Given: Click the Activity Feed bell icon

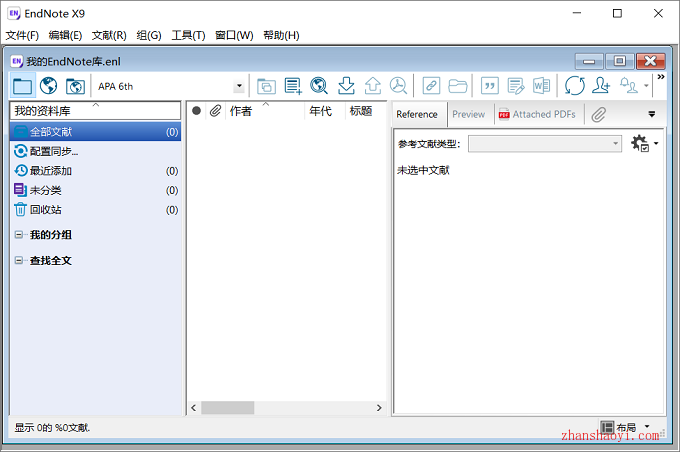Looking at the screenshot, I should tap(628, 86).
